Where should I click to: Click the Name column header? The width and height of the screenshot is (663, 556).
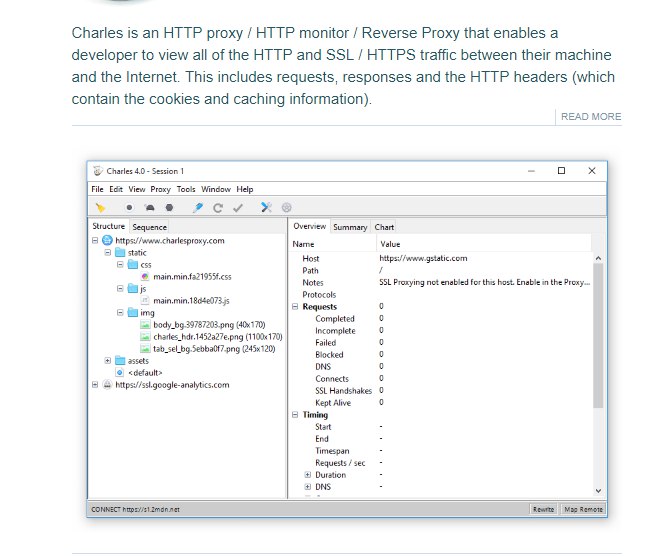click(332, 244)
